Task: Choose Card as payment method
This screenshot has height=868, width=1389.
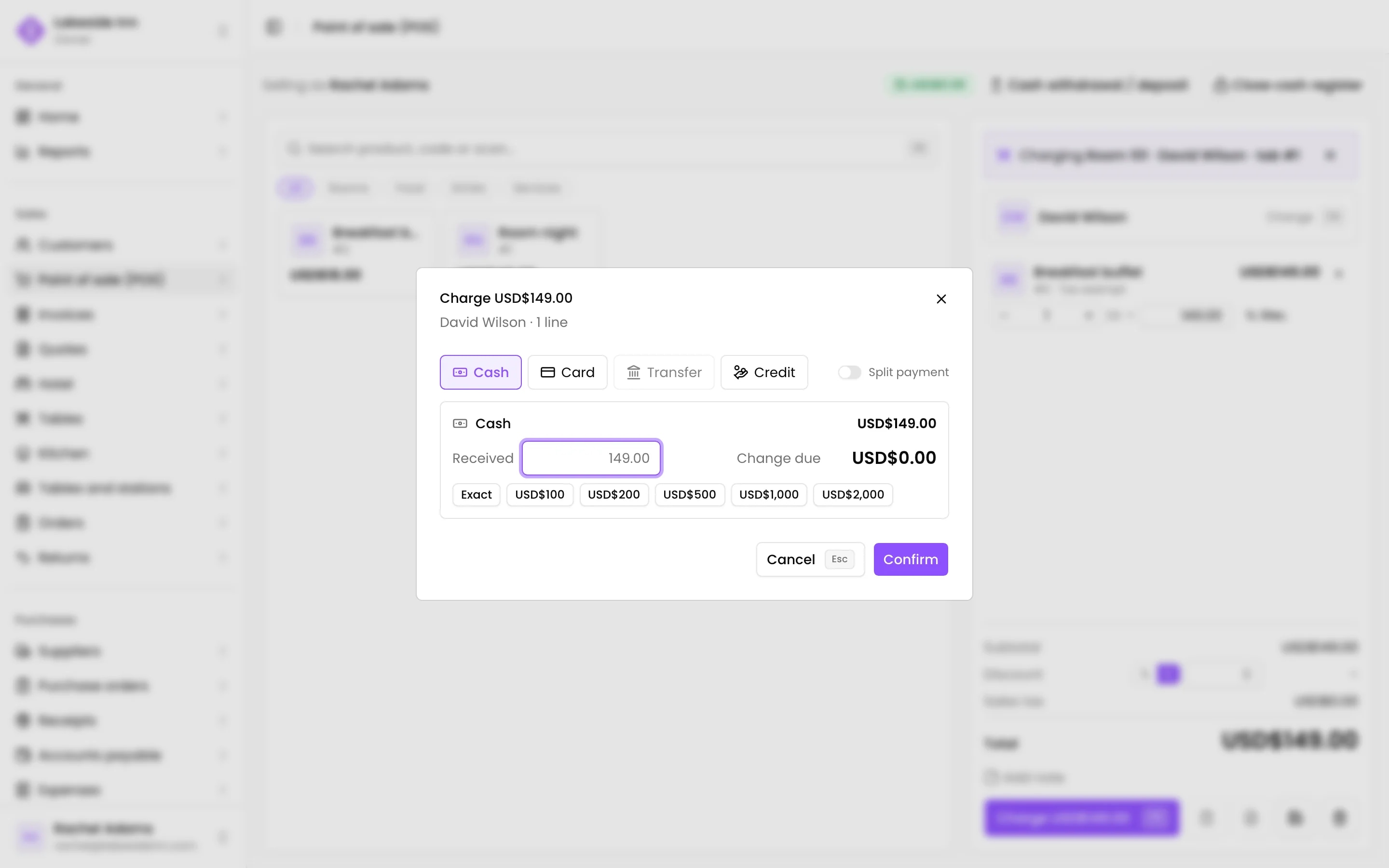Action: coord(567,372)
